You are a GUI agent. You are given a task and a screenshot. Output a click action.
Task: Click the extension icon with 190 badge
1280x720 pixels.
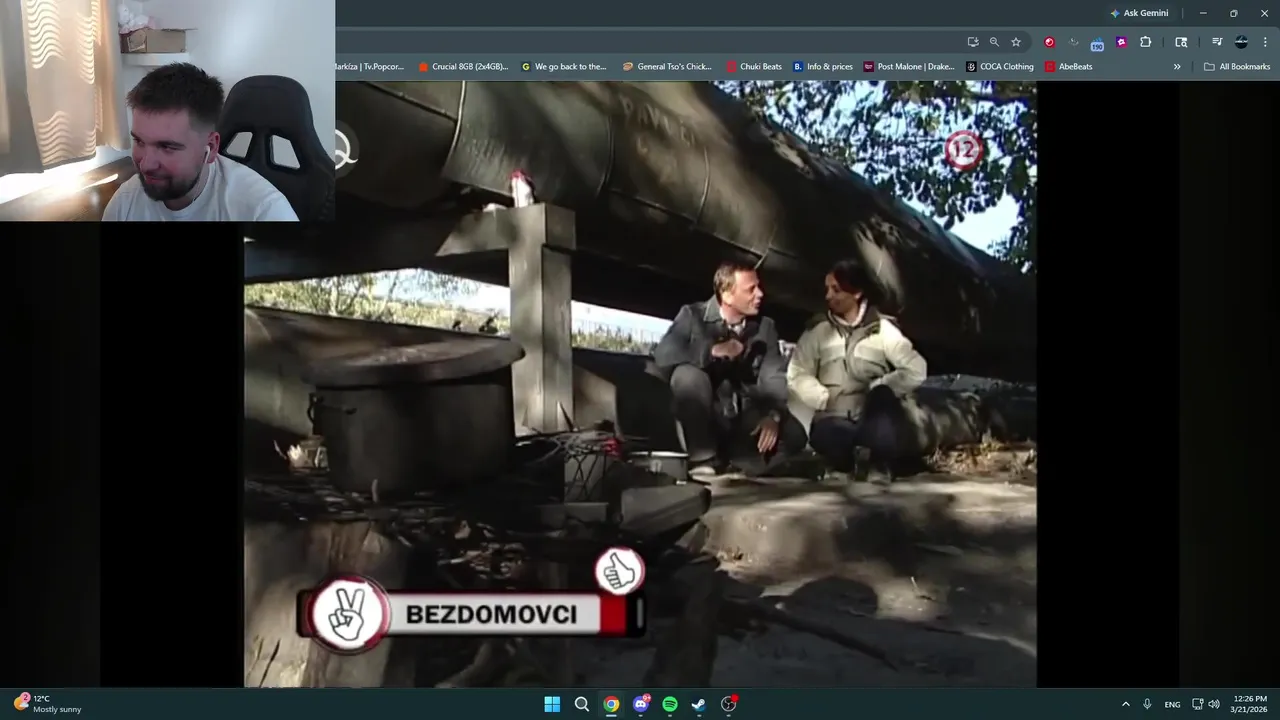pyautogui.click(x=1097, y=43)
